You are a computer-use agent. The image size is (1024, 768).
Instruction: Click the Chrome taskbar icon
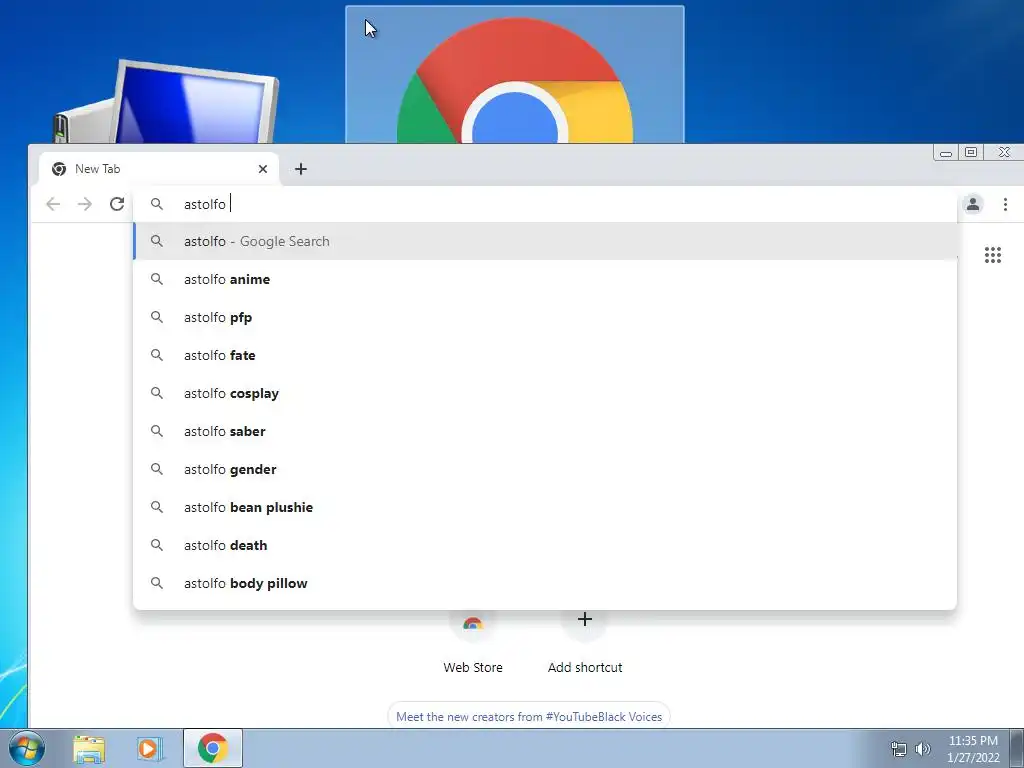pos(212,748)
